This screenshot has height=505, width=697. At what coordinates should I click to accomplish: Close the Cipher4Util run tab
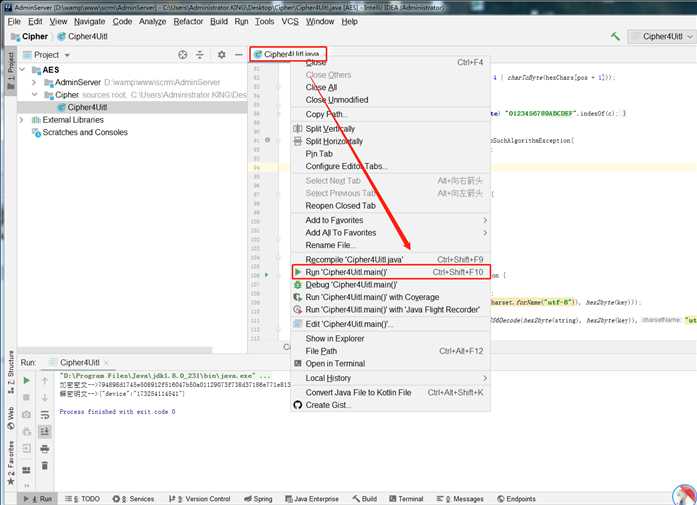pyautogui.click(x=106, y=363)
